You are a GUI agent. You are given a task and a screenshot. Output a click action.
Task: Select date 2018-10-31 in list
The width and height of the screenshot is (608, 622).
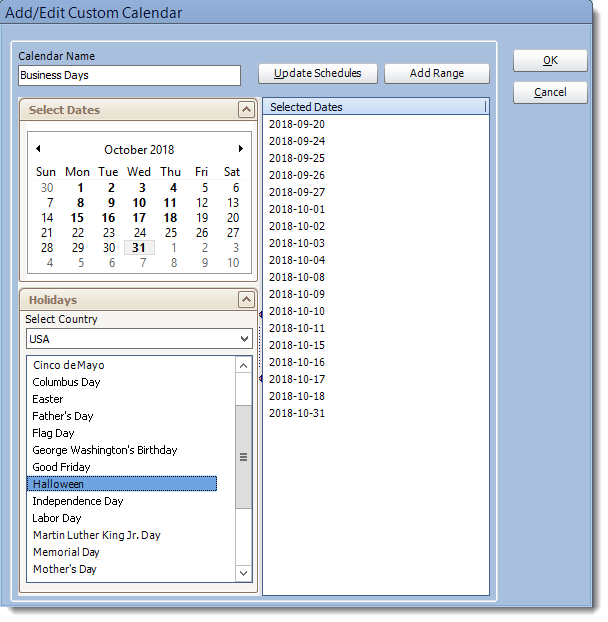click(x=297, y=413)
